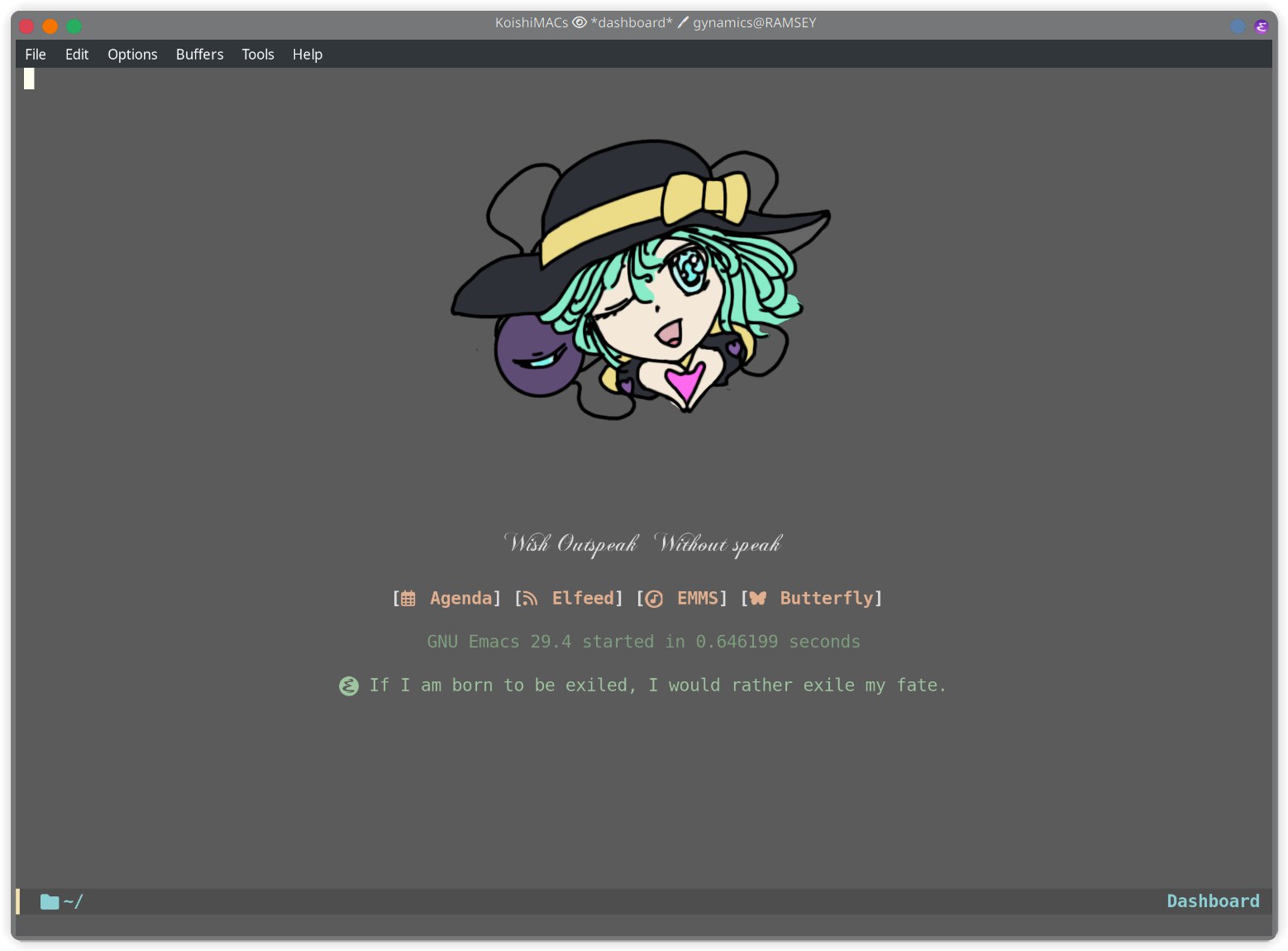
Task: Click the gynamics@RAMSEY text in title bar
Action: (754, 22)
